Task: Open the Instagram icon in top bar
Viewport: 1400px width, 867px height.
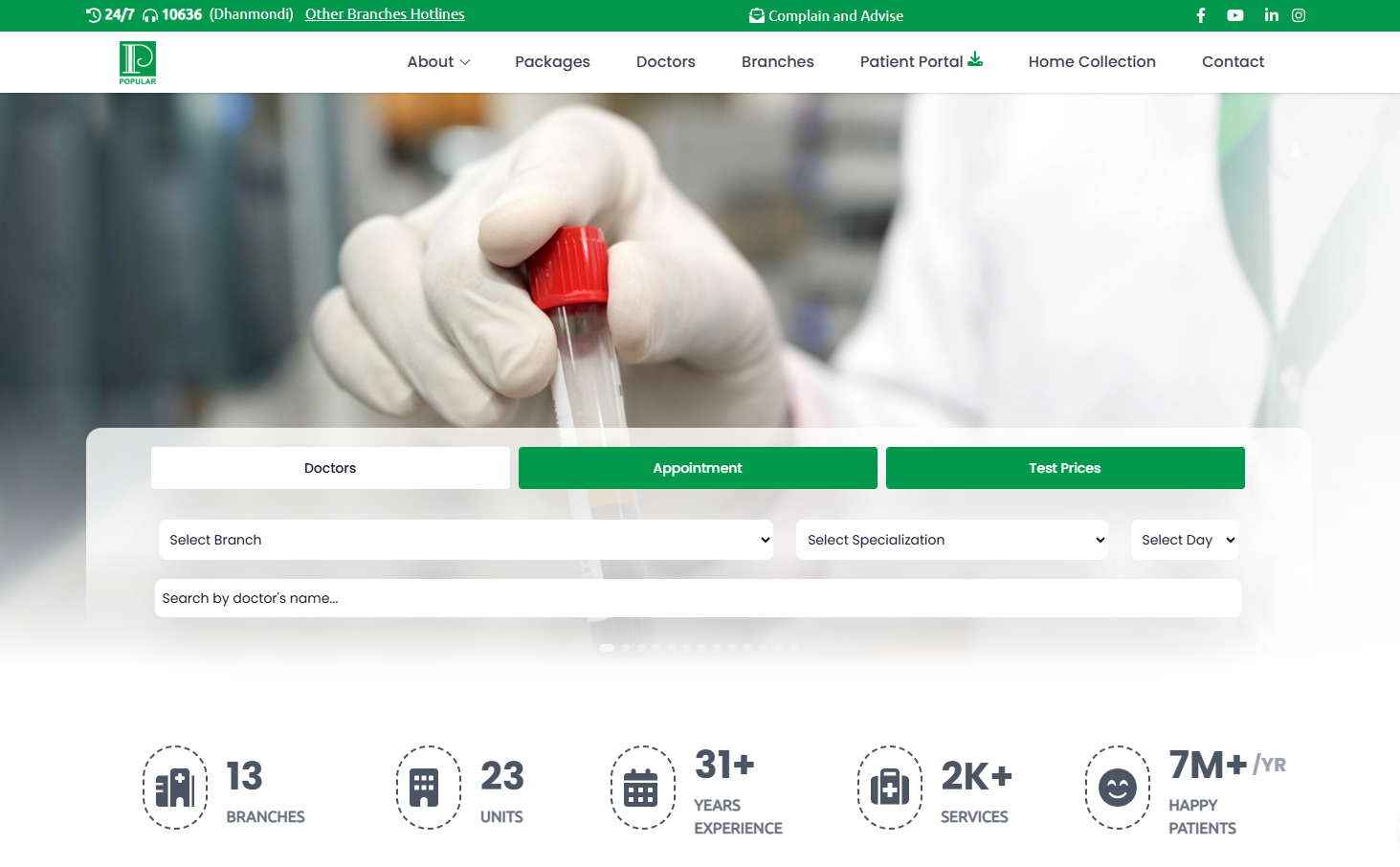Action: click(1299, 15)
